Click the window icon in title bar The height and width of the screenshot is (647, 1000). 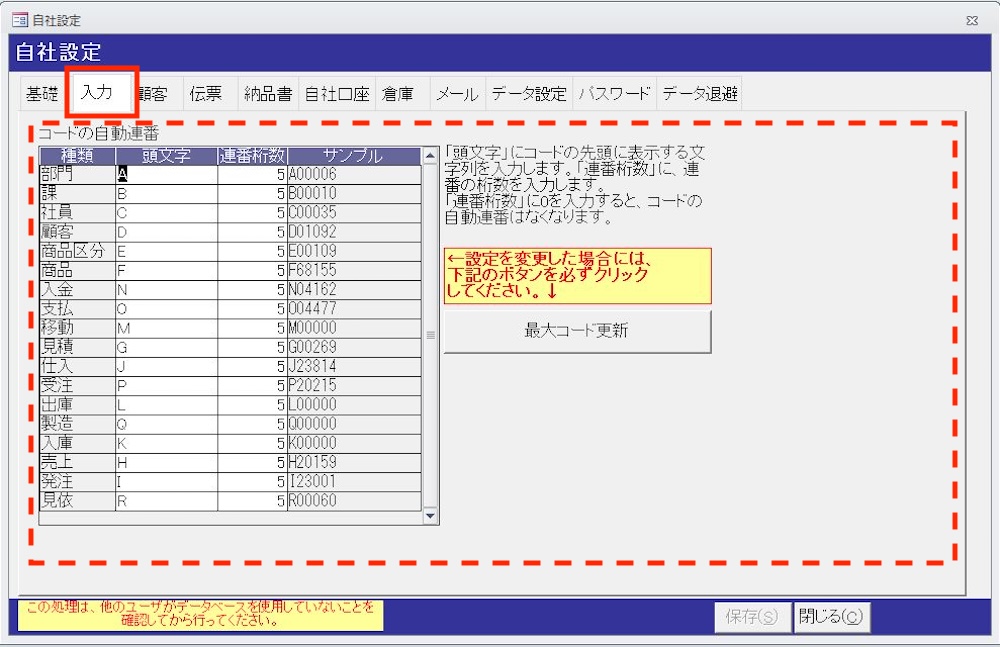[x=19, y=20]
